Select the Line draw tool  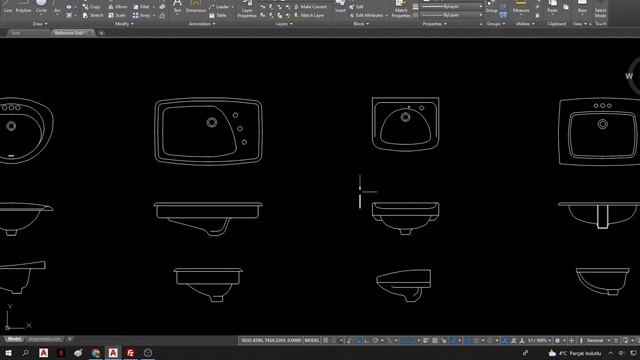pos(8,7)
